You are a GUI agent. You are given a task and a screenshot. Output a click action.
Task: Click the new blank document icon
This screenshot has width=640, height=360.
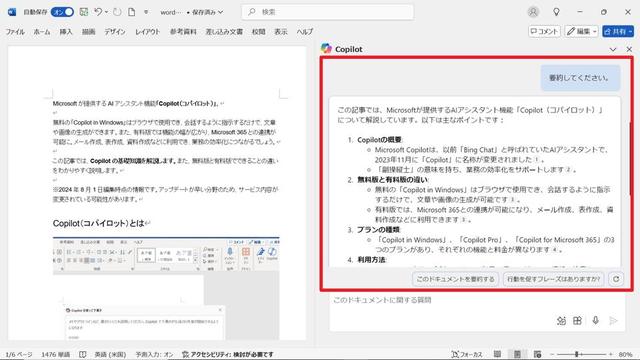point(132,12)
